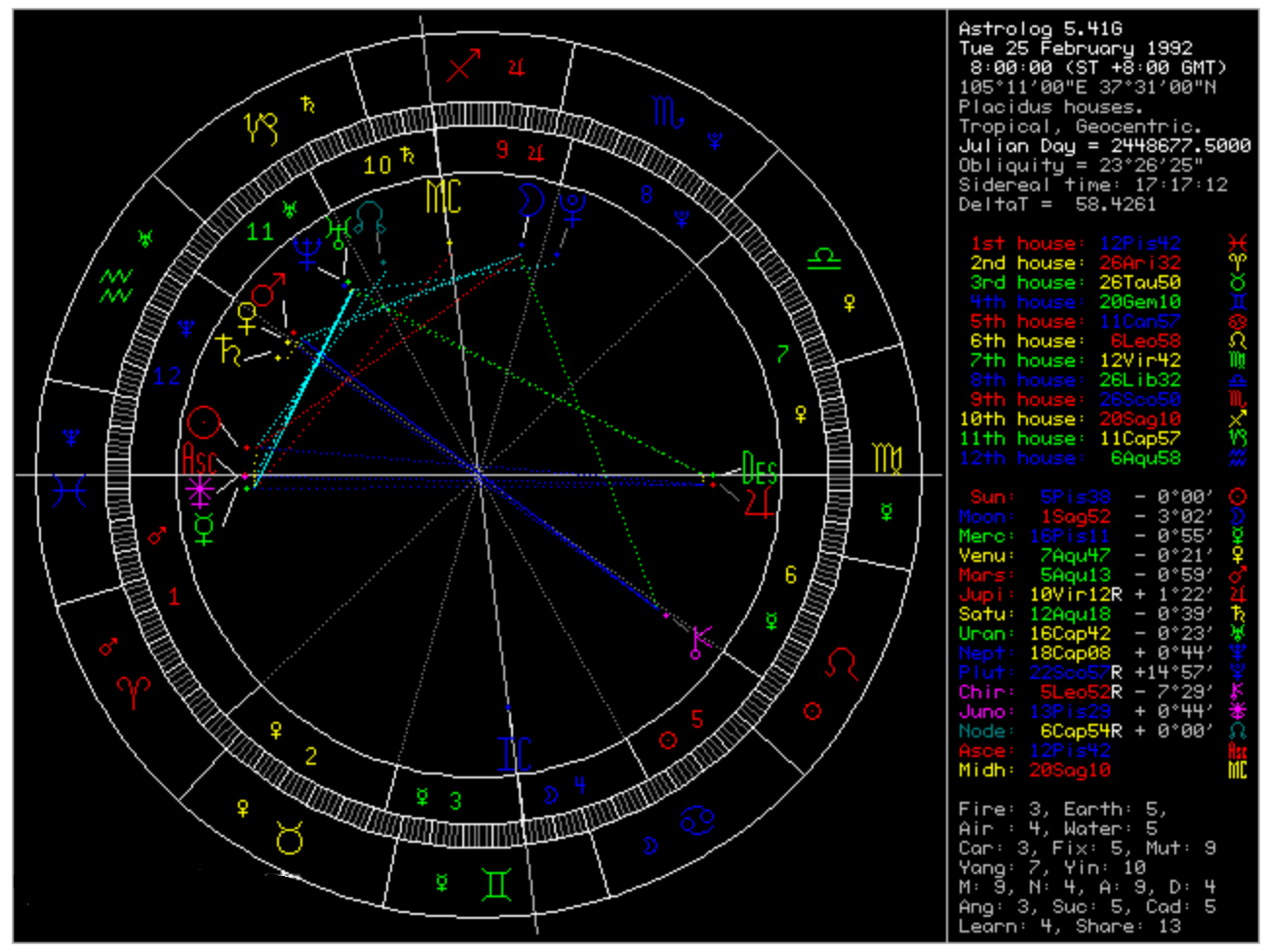Click the 'Sidereal time: 17:17:12' line
This screenshot has width=1268, height=952.
click(1093, 184)
